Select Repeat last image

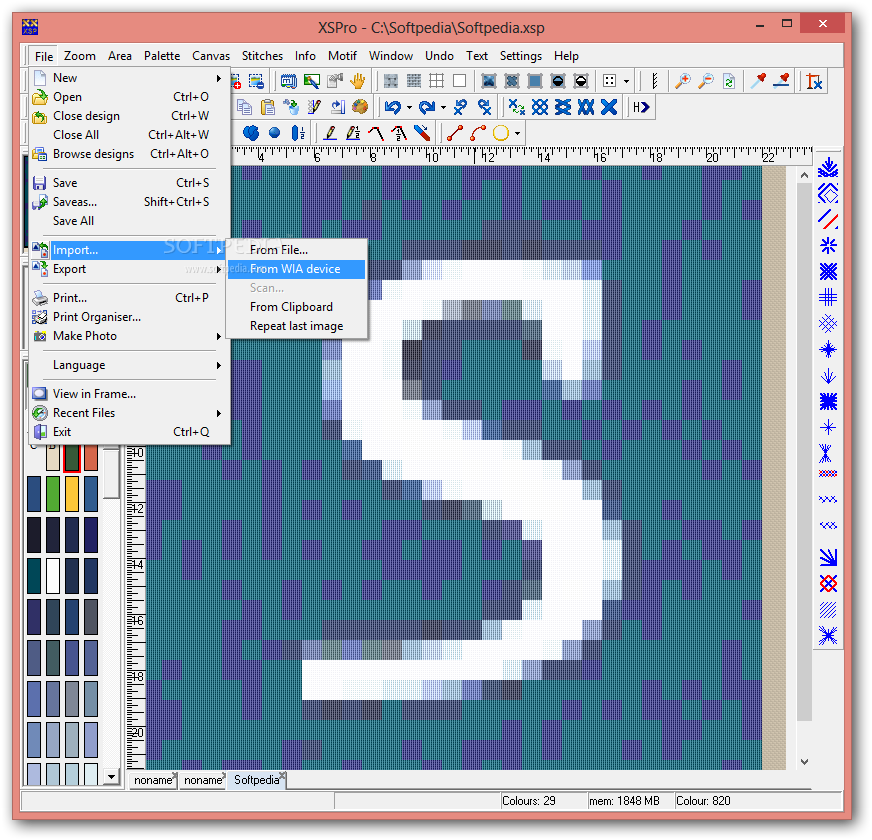tap(296, 326)
